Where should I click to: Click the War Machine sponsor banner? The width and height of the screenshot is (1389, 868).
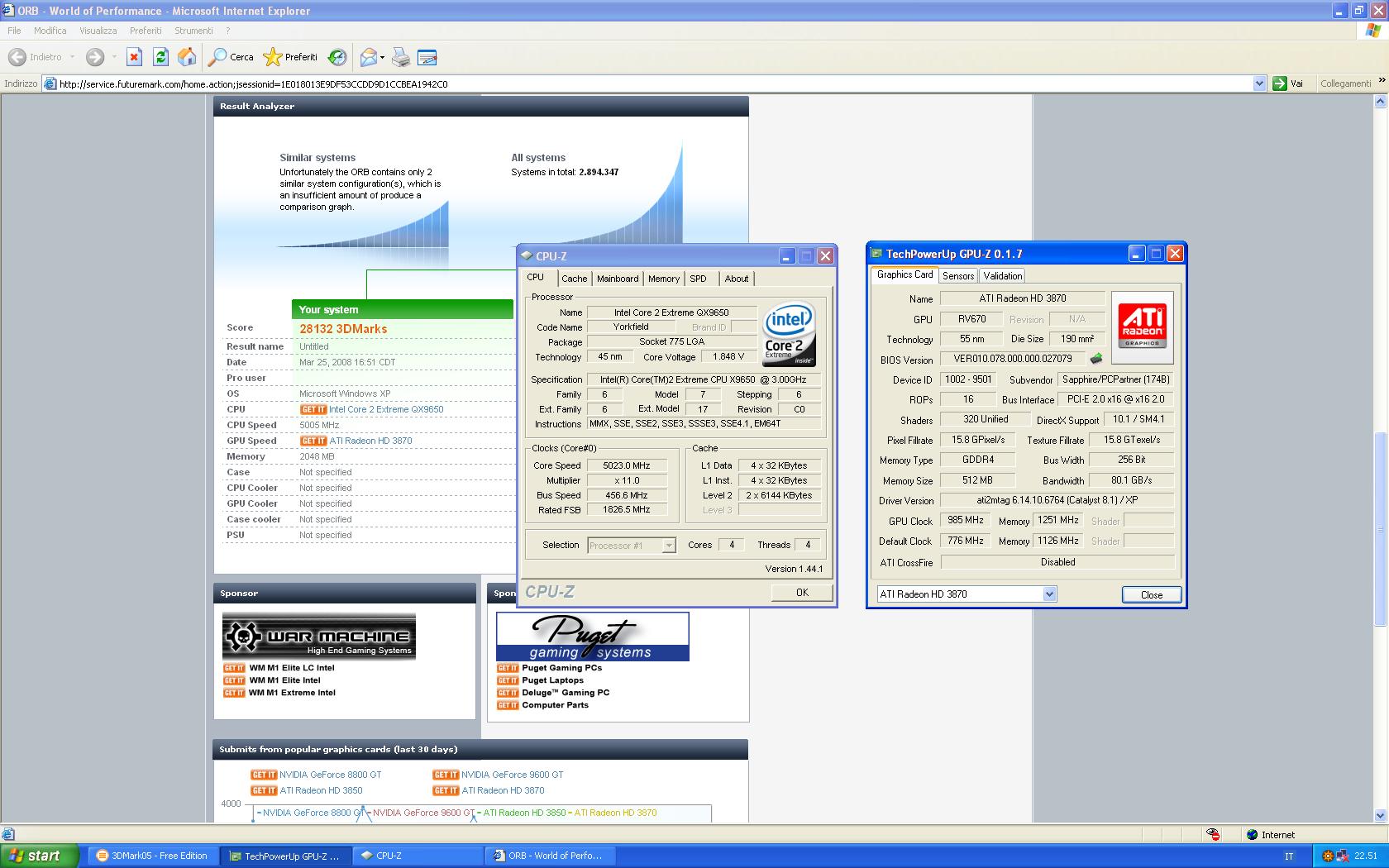[319, 636]
